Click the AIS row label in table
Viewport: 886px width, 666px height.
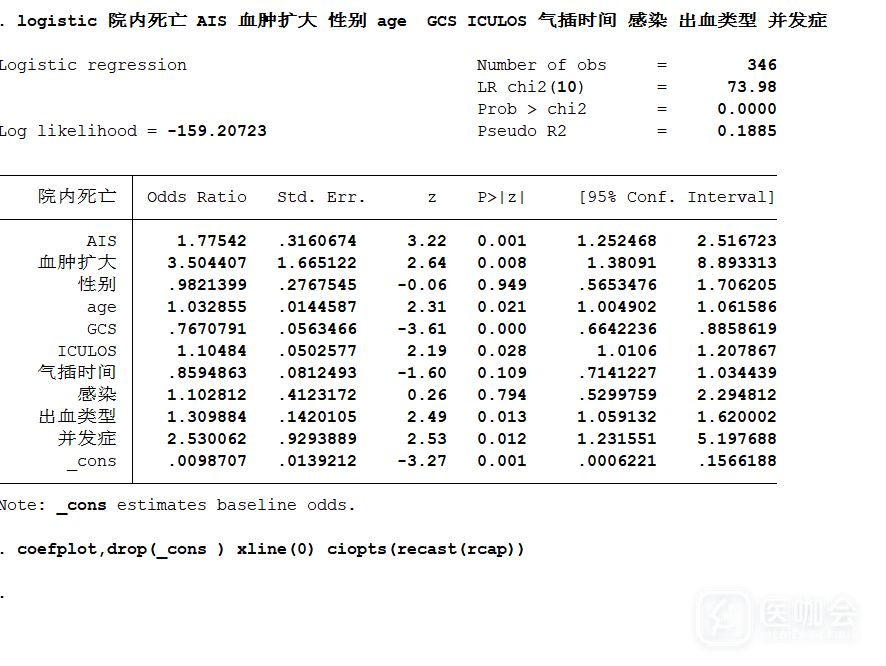pos(101,241)
